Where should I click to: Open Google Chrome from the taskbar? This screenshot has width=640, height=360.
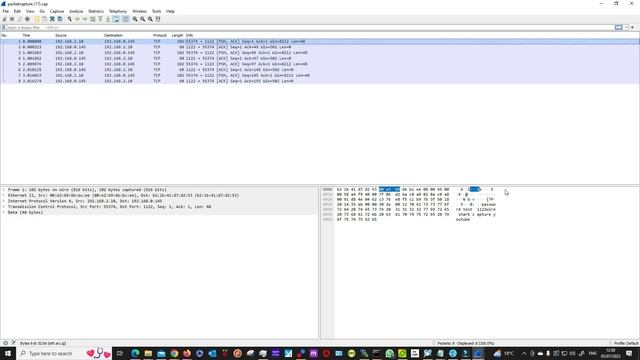pyautogui.click(x=174, y=353)
